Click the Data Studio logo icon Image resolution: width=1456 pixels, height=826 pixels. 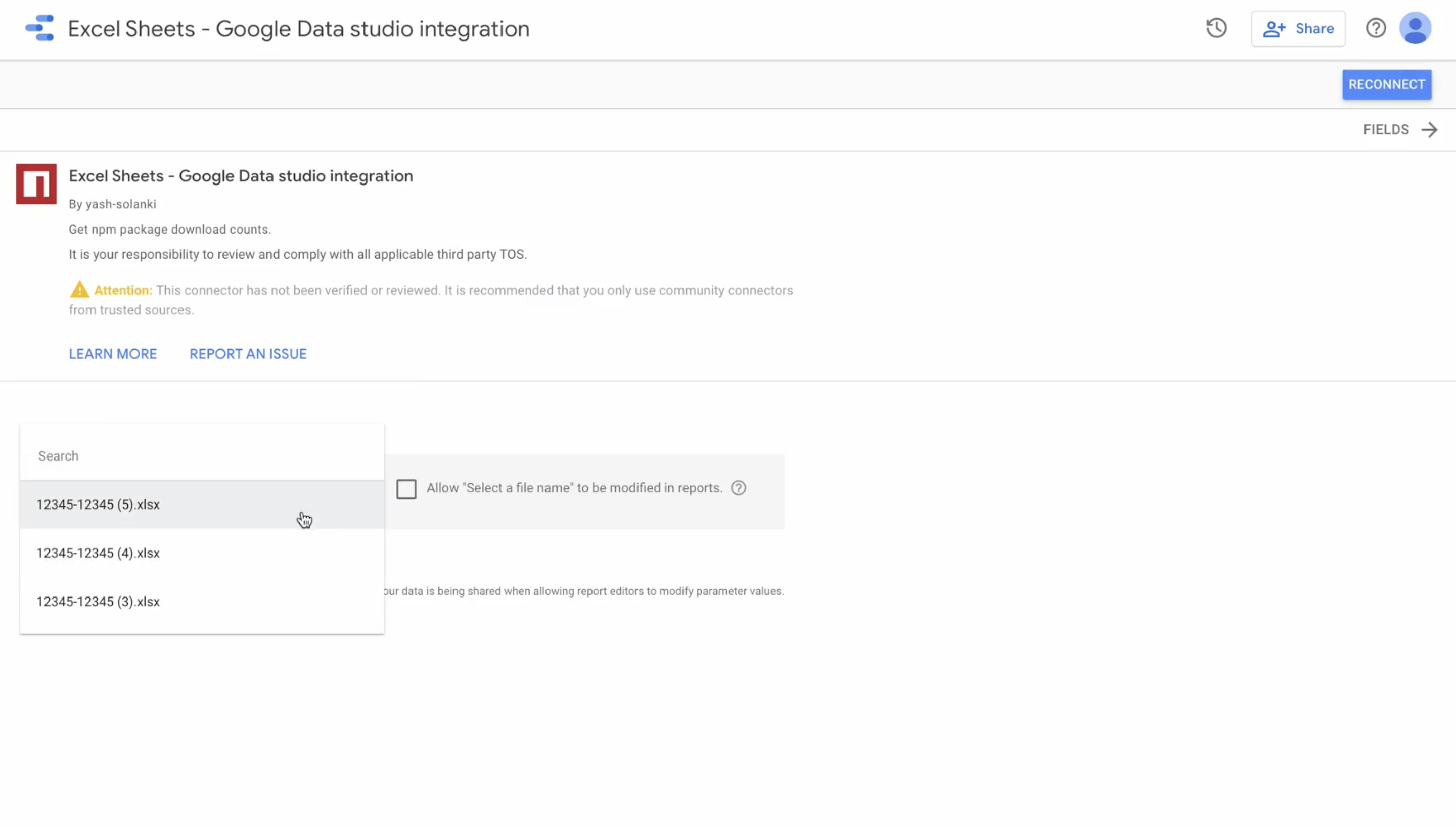click(40, 28)
